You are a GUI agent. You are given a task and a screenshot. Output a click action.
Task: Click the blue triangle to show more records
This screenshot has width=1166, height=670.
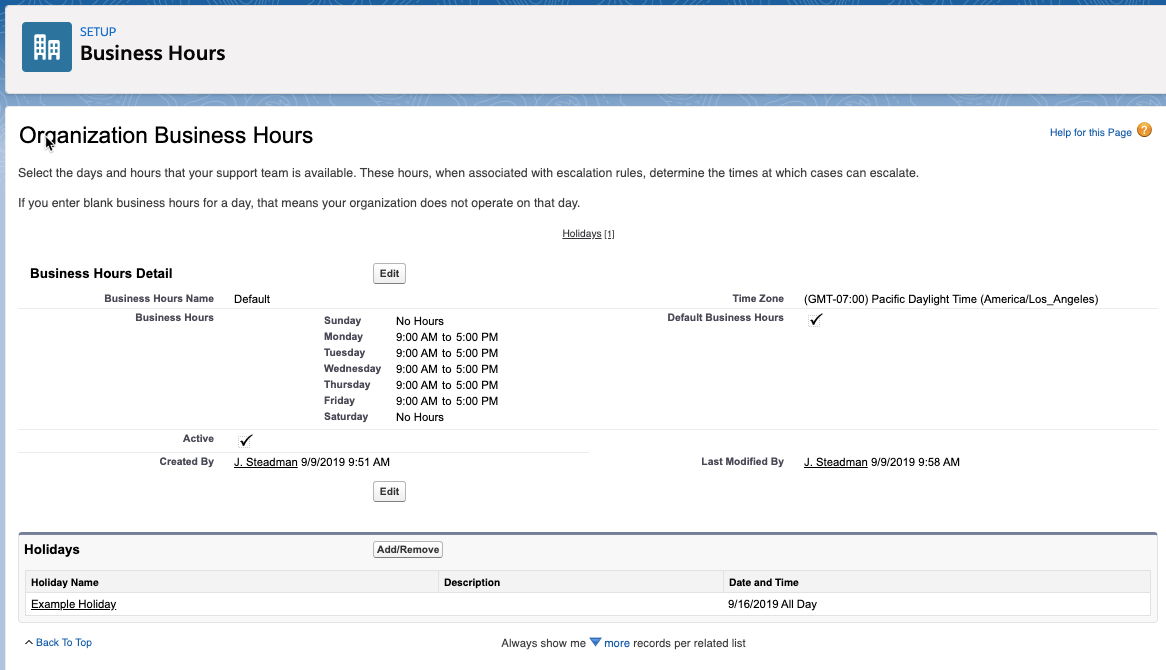click(x=595, y=643)
